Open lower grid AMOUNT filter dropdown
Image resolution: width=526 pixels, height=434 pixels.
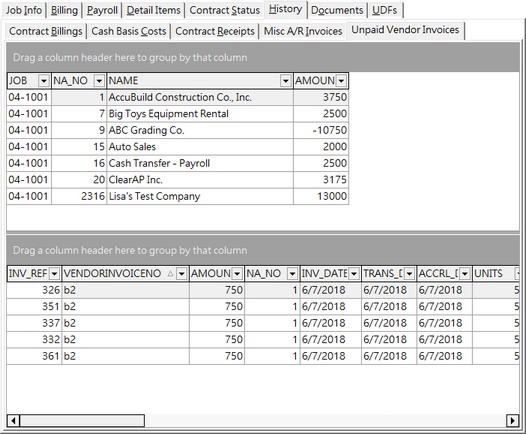tap(237, 274)
